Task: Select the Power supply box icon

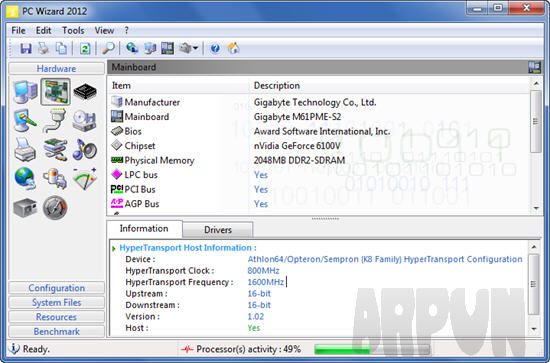Action: point(25,208)
